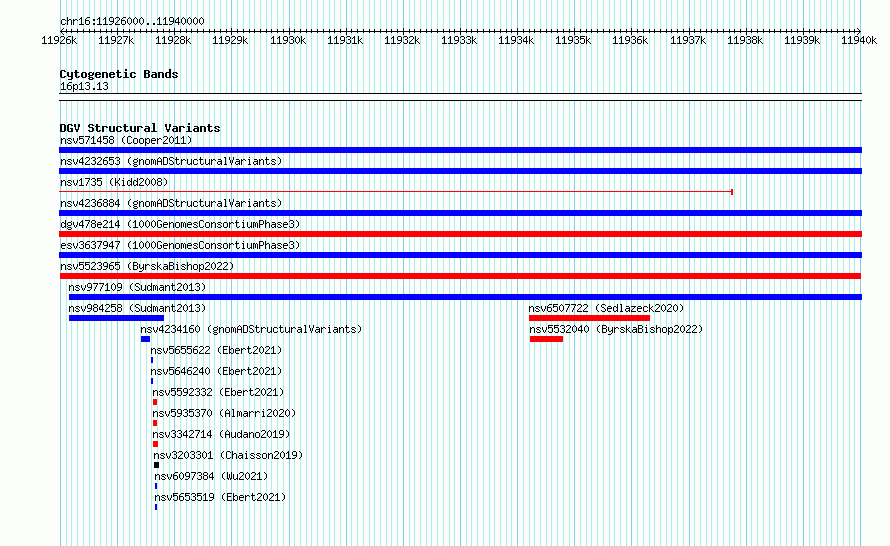
Task: Open nsv6097384 (Wu2021) label
Action: point(211,476)
